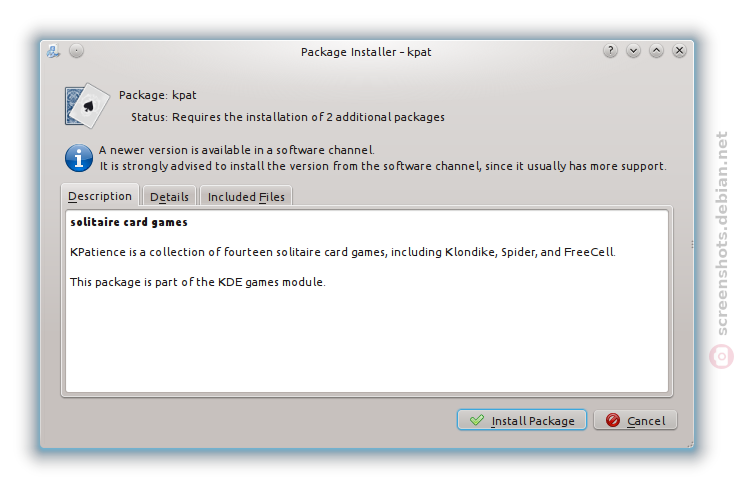The width and height of the screenshot is (734, 488).
Task: Cancel the package installation
Action: [635, 420]
